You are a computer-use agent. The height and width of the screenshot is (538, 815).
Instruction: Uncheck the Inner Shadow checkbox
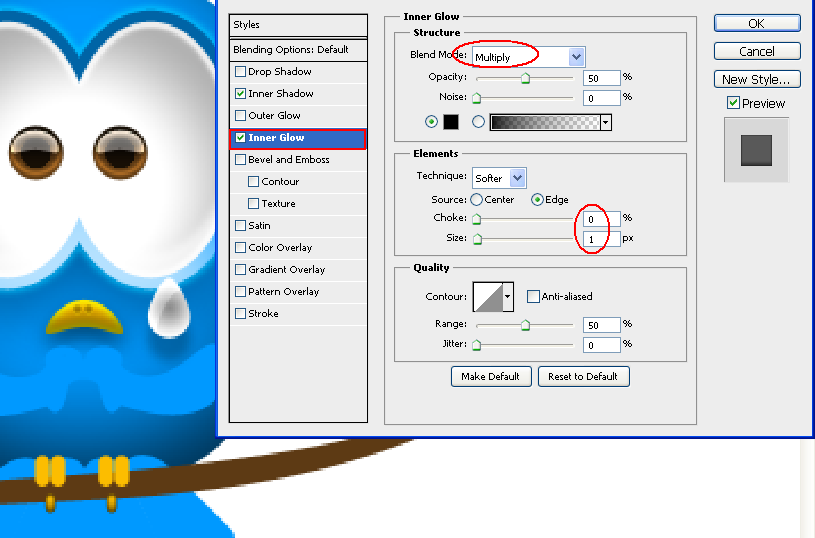pyautogui.click(x=240, y=94)
